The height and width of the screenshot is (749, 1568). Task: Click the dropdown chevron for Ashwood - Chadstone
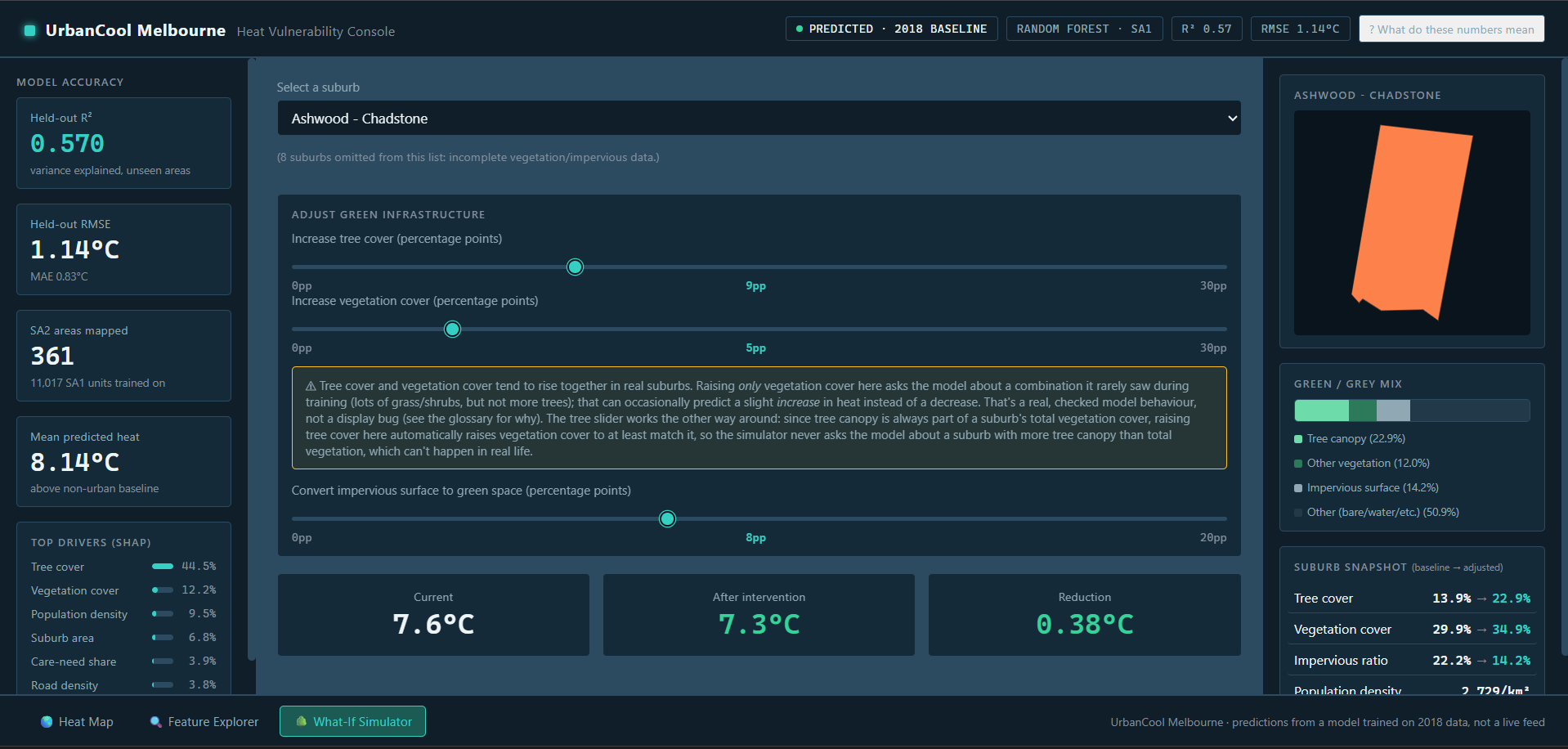pos(1232,119)
